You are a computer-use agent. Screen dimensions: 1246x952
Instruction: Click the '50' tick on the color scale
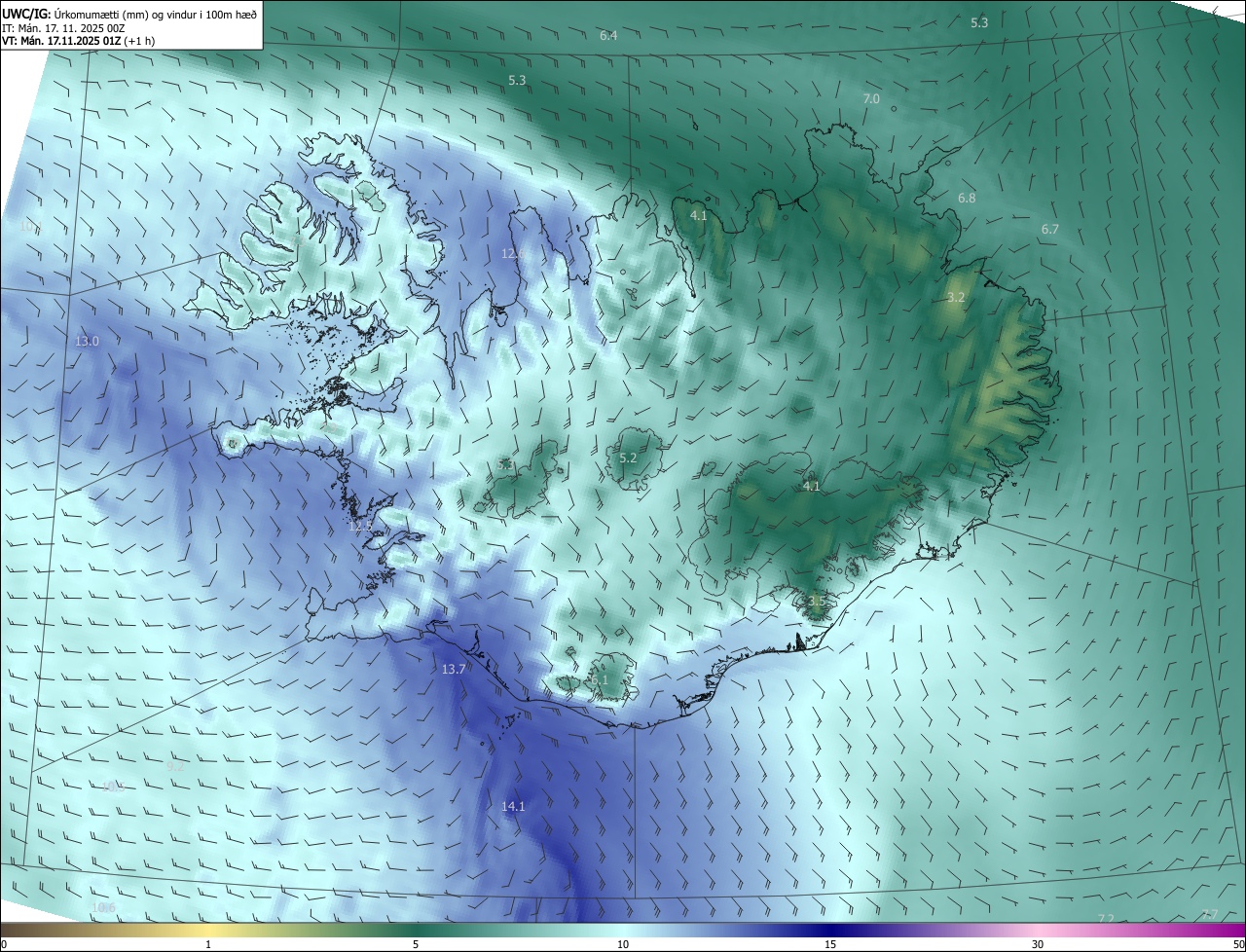pos(1237,944)
